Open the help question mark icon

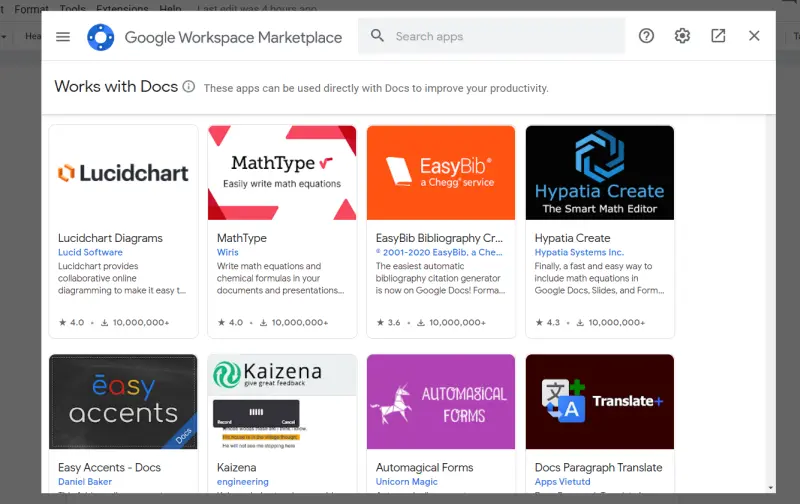(646, 36)
